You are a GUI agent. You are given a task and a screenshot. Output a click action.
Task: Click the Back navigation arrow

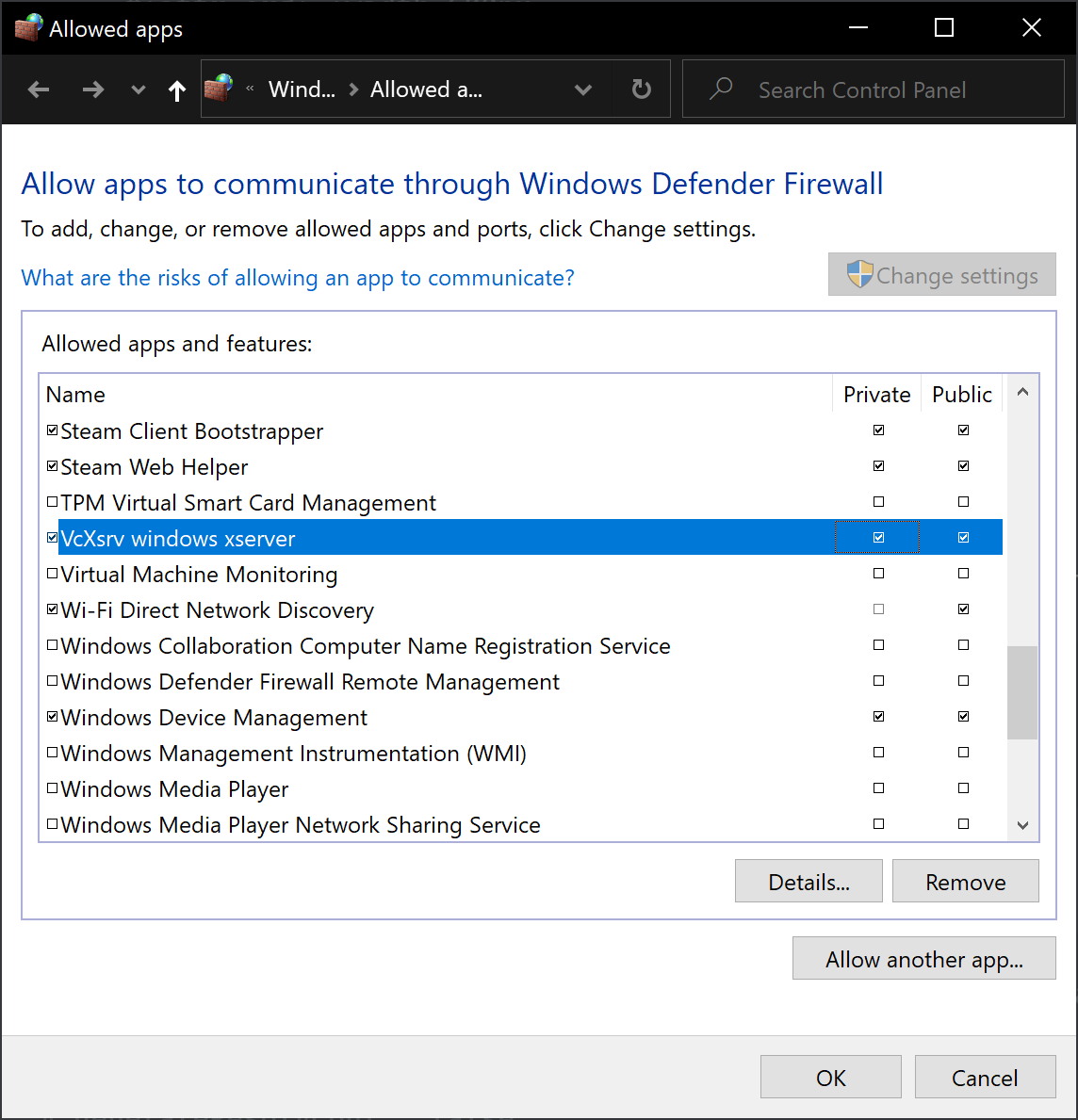(x=39, y=89)
